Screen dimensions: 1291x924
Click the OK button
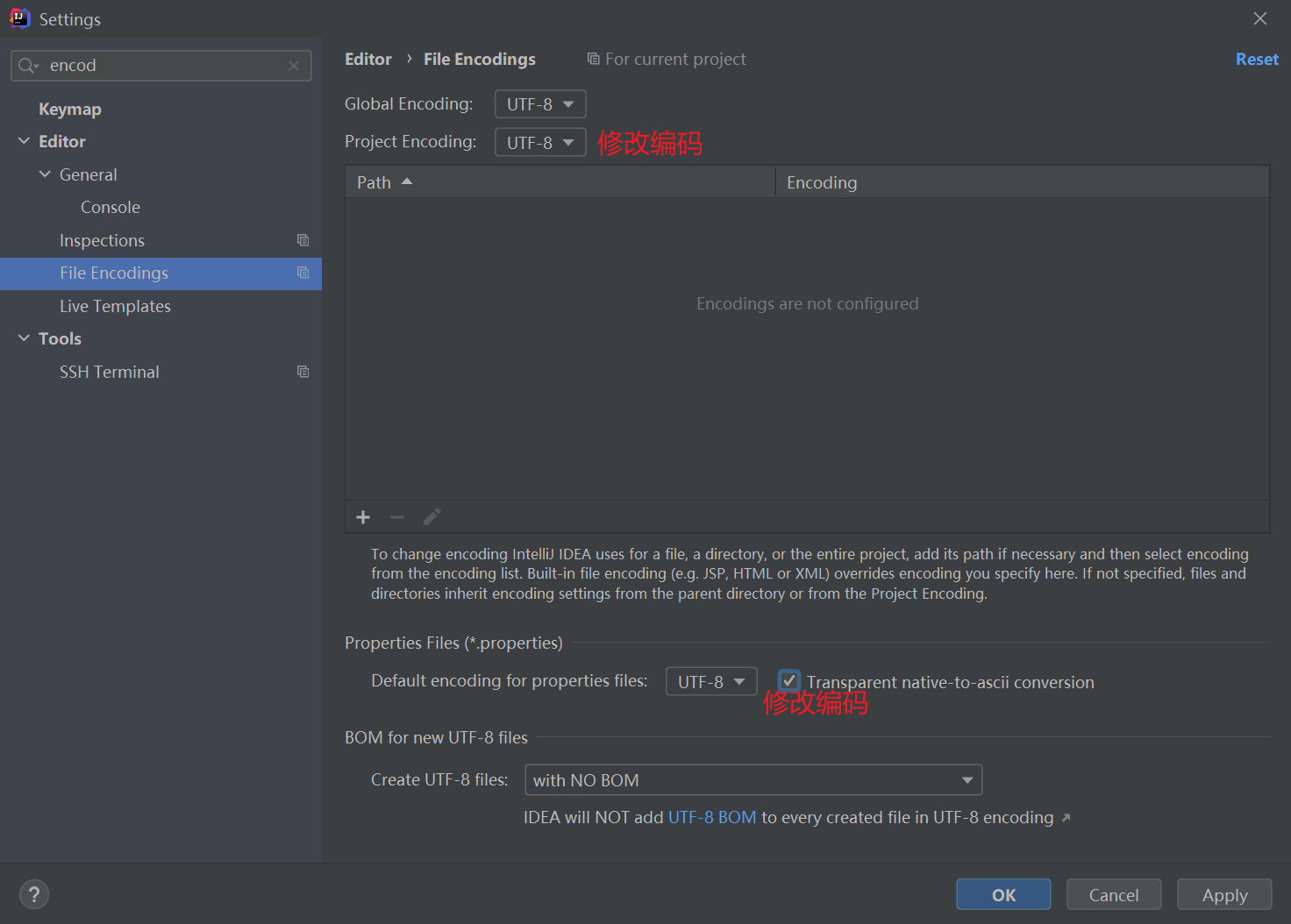1003,894
